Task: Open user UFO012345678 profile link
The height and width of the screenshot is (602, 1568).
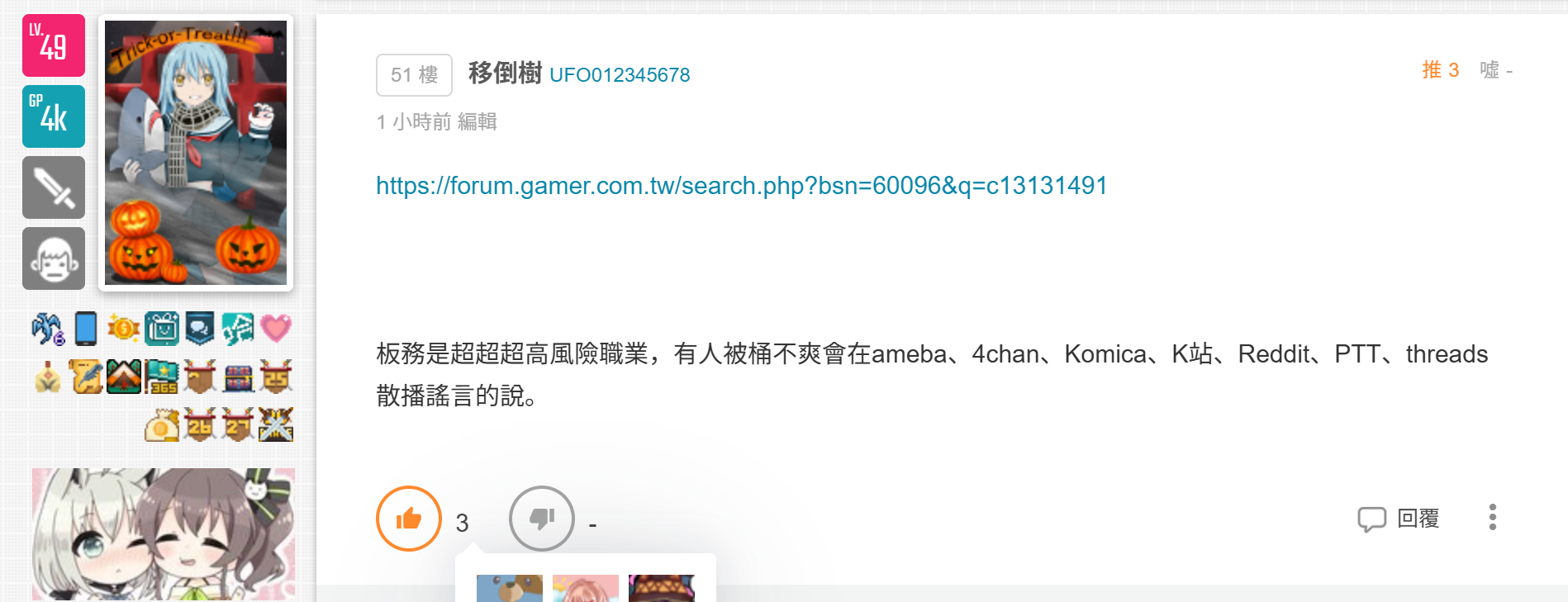Action: [x=620, y=75]
